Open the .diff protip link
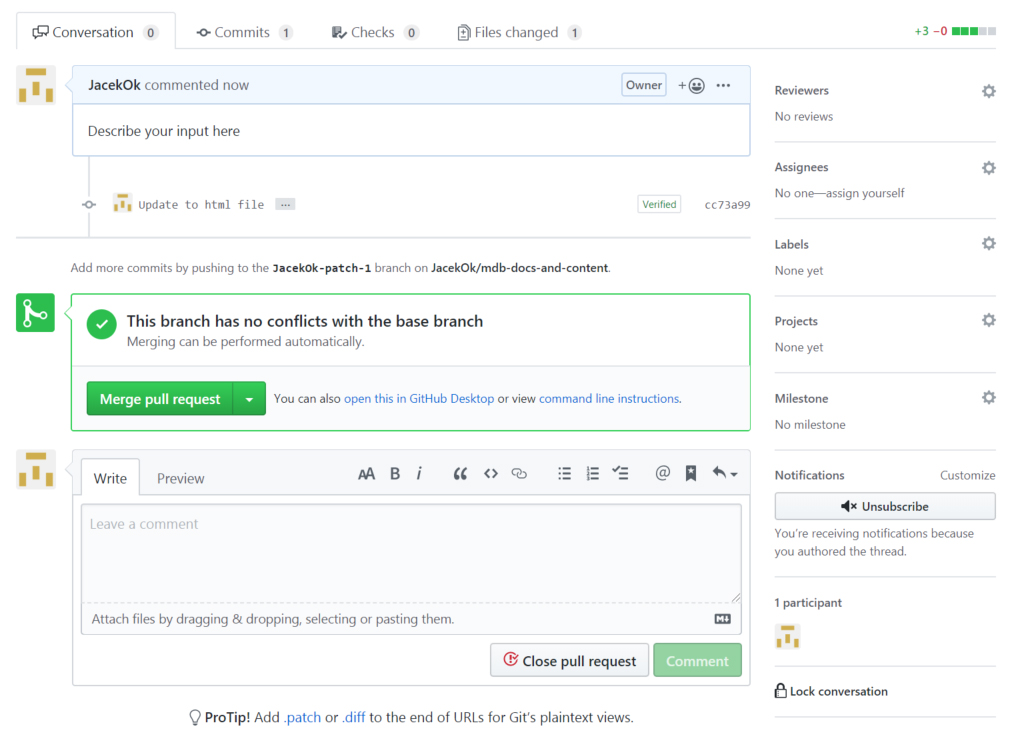1026x745 pixels. pyautogui.click(x=353, y=718)
